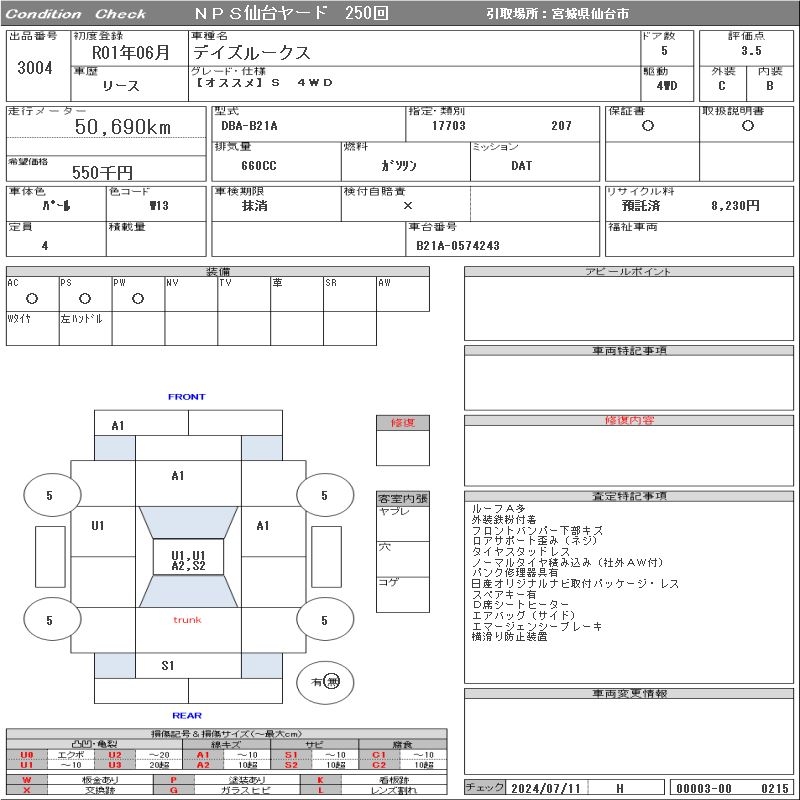Select the note スペアキー有
This screenshot has width=800, height=800.
tap(504, 594)
